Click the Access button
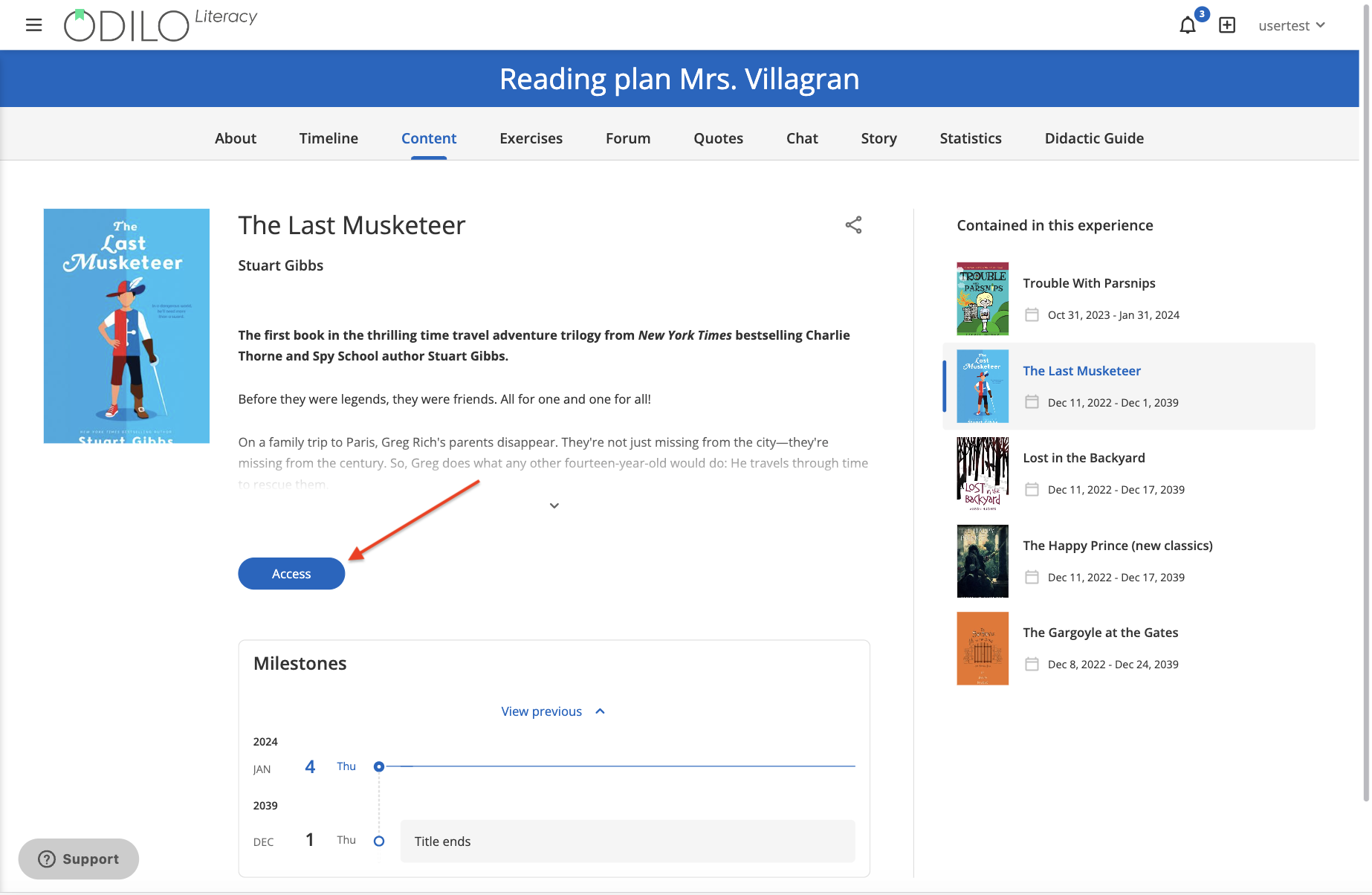 pyautogui.click(x=291, y=574)
